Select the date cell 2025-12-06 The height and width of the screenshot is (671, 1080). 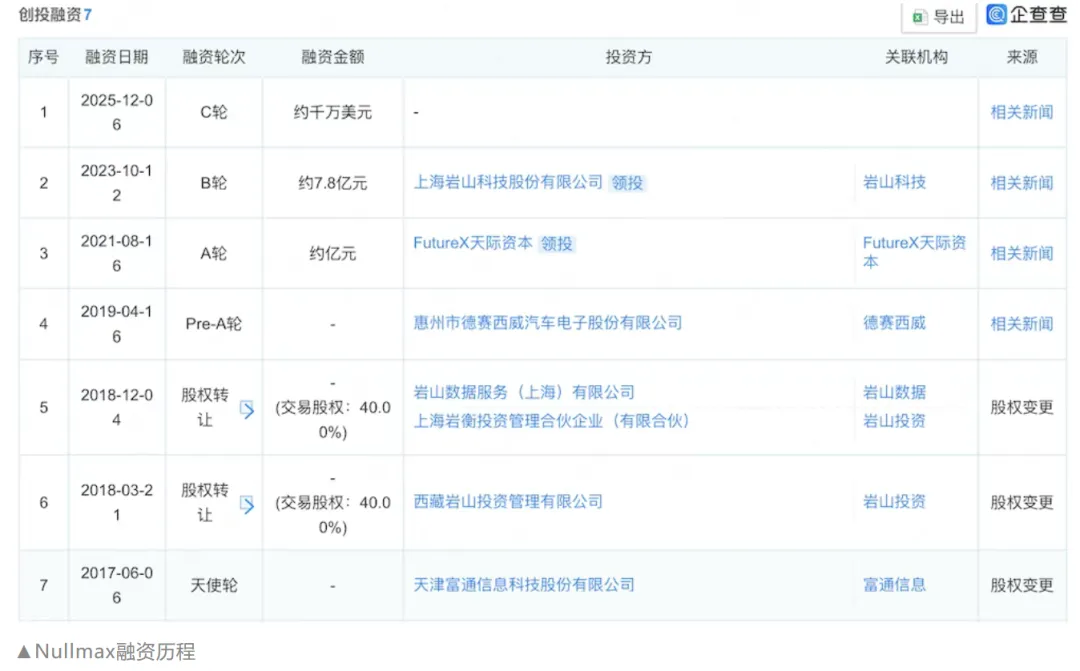116,112
